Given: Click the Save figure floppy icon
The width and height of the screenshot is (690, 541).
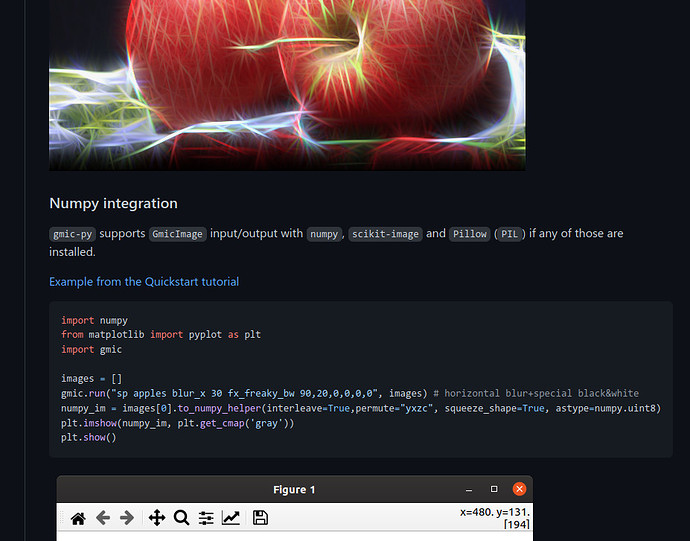Looking at the screenshot, I should (260, 518).
